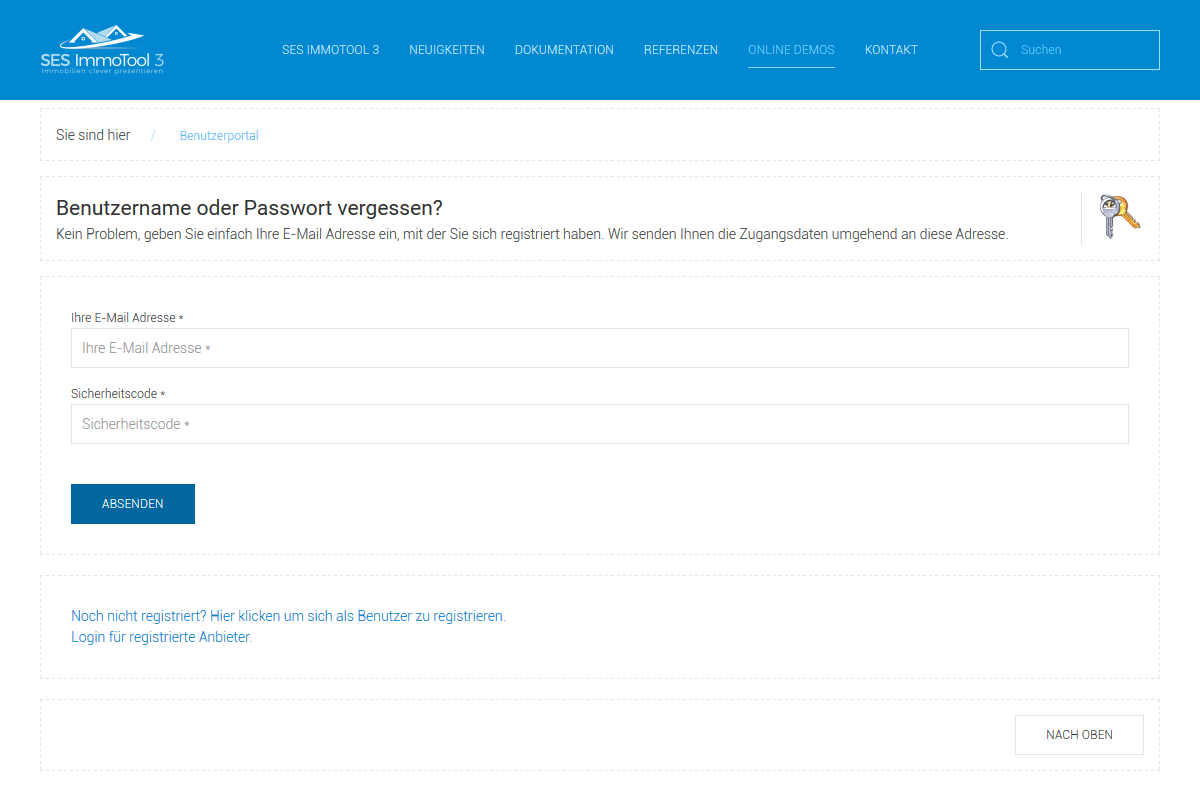Go to DOKUMENTATION in navigation

[564, 50]
